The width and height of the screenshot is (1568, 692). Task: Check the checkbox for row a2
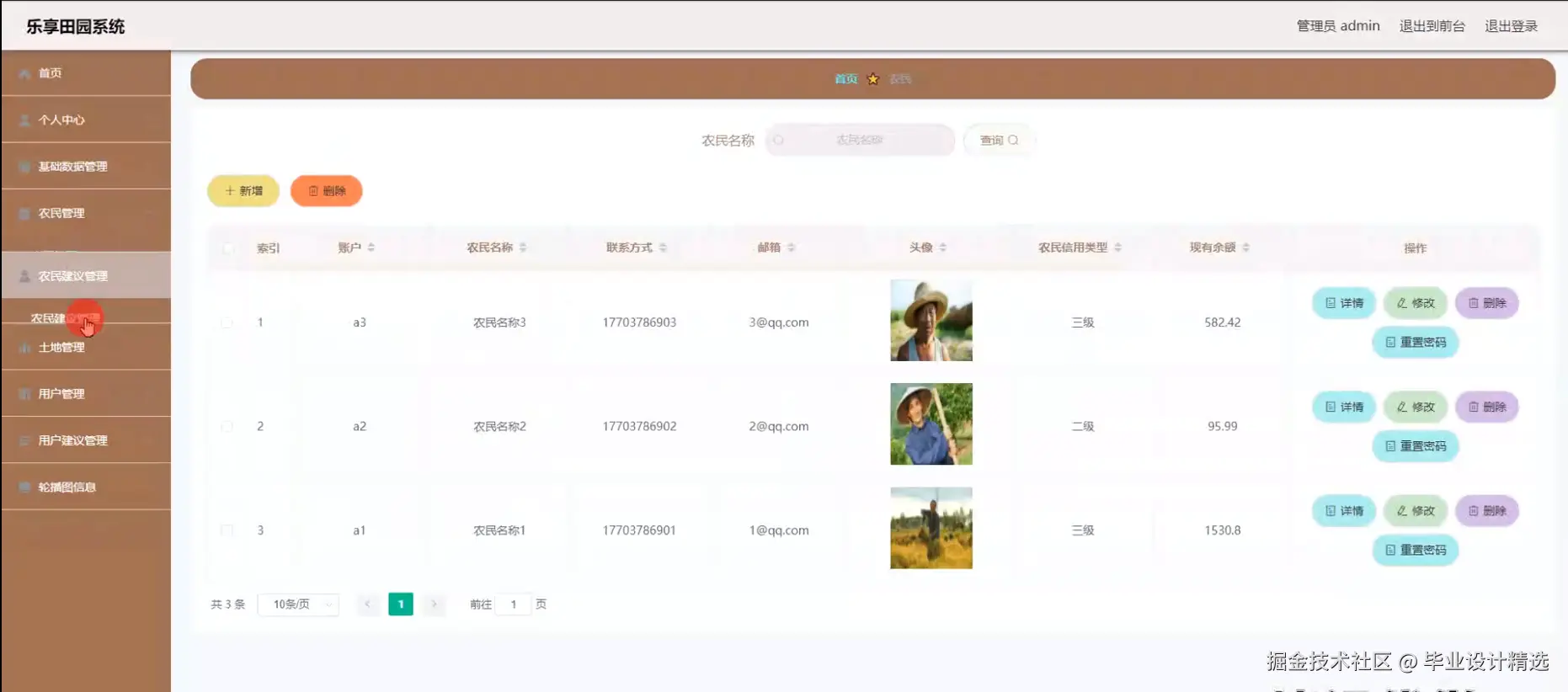pos(227,426)
